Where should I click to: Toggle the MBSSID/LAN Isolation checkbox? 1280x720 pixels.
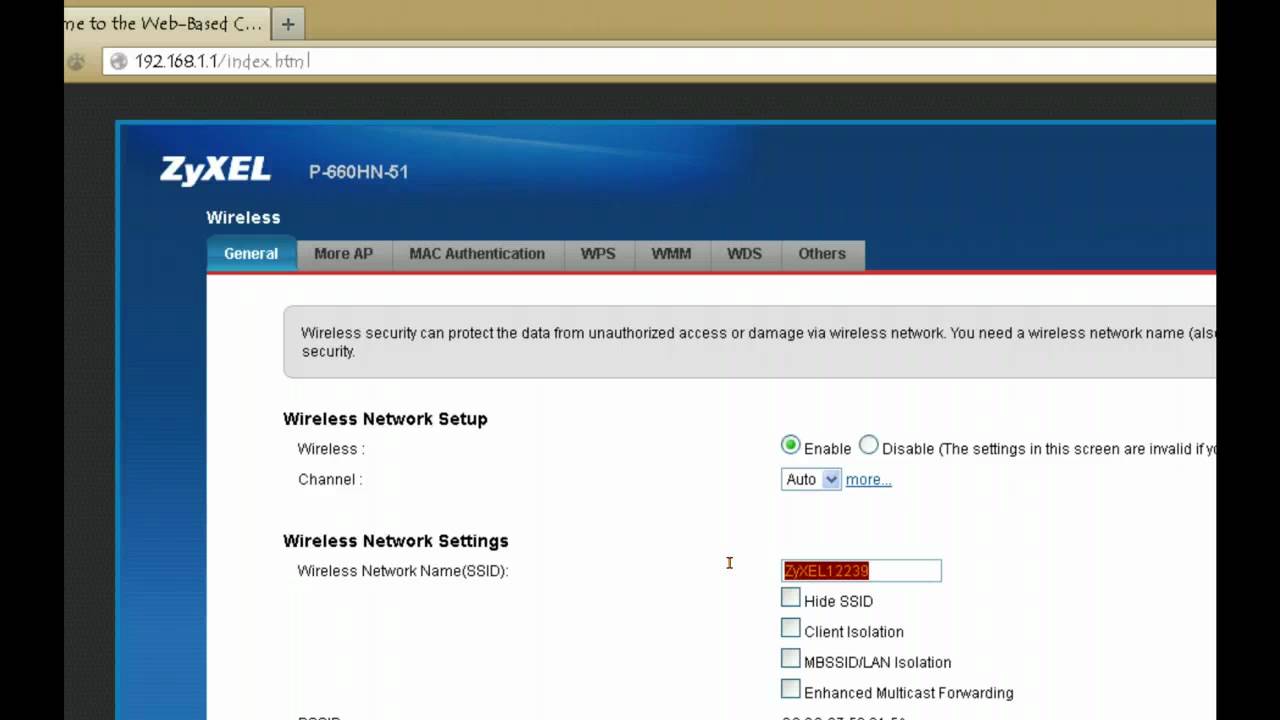point(791,659)
